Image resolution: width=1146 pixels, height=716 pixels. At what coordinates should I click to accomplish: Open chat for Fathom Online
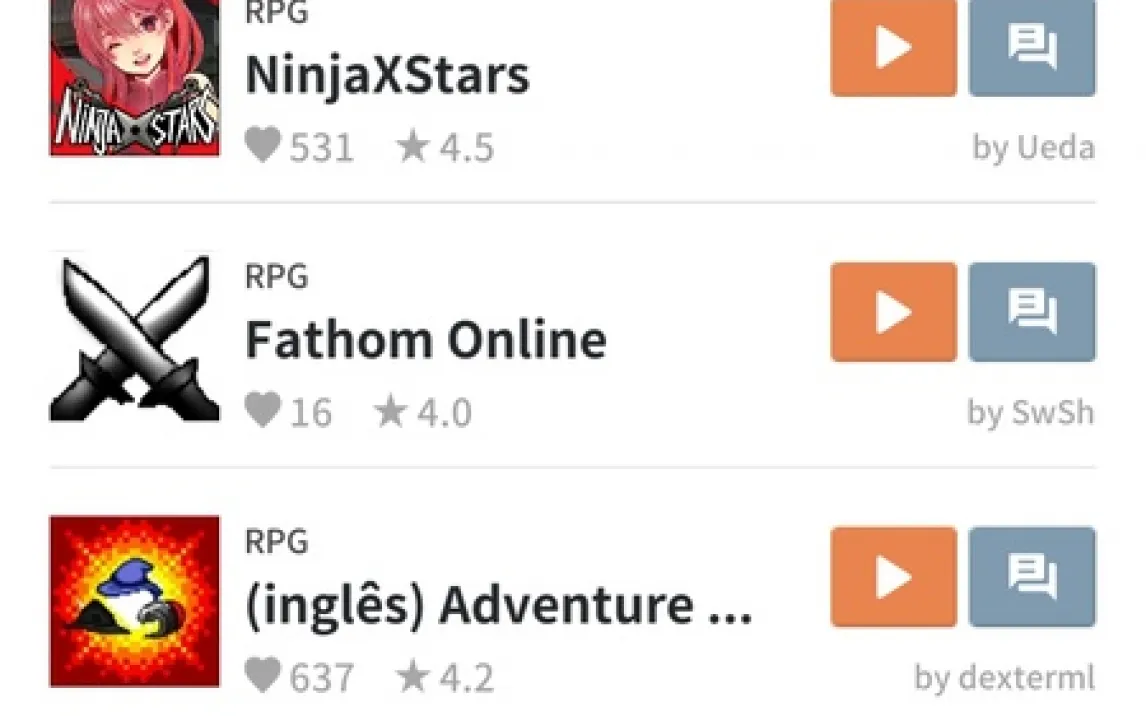(1032, 312)
